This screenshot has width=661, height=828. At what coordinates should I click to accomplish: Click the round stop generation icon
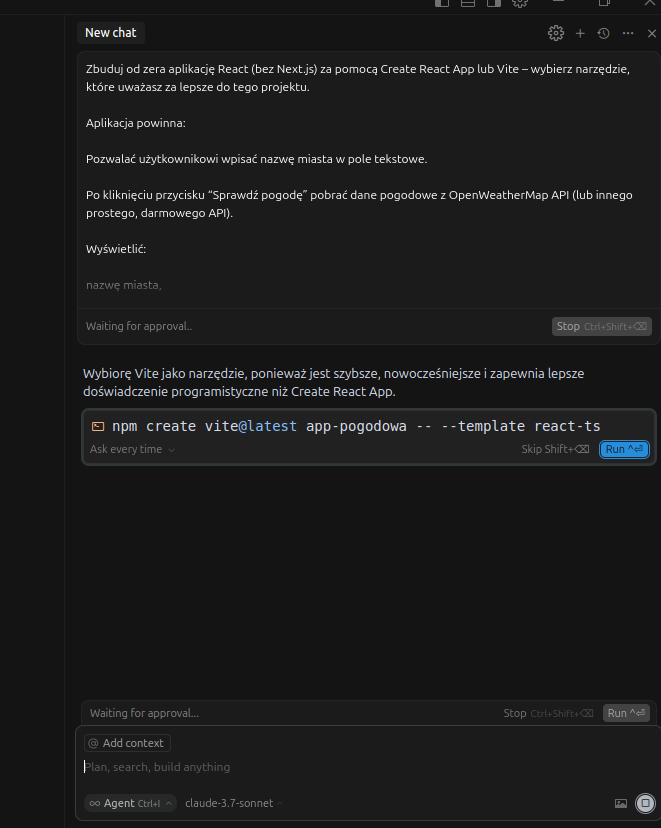(645, 803)
